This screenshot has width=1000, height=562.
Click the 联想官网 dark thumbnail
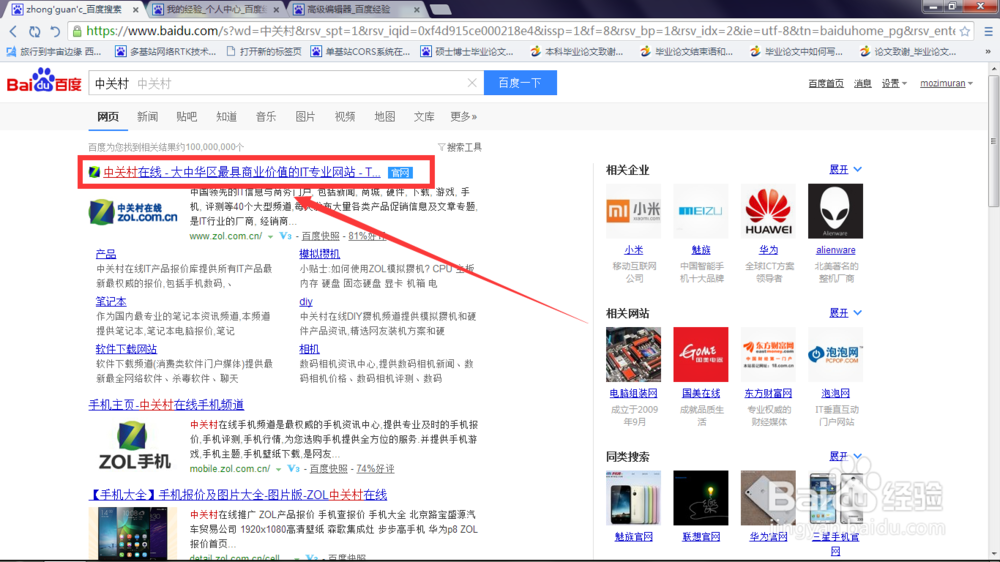(700, 498)
